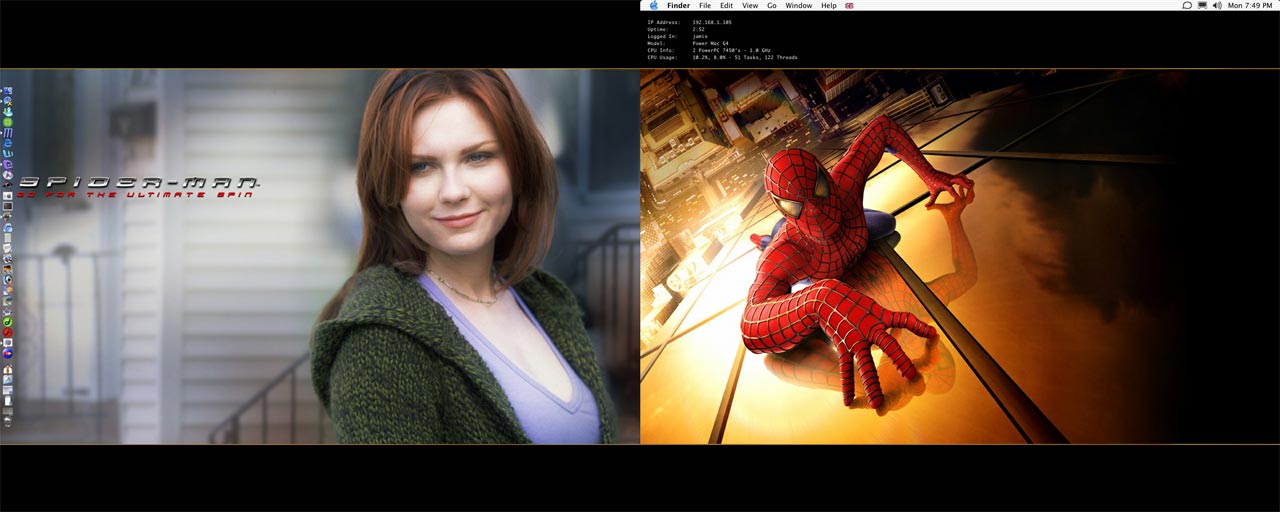
Task: Click the volume speaker icon
Action: point(1217,5)
